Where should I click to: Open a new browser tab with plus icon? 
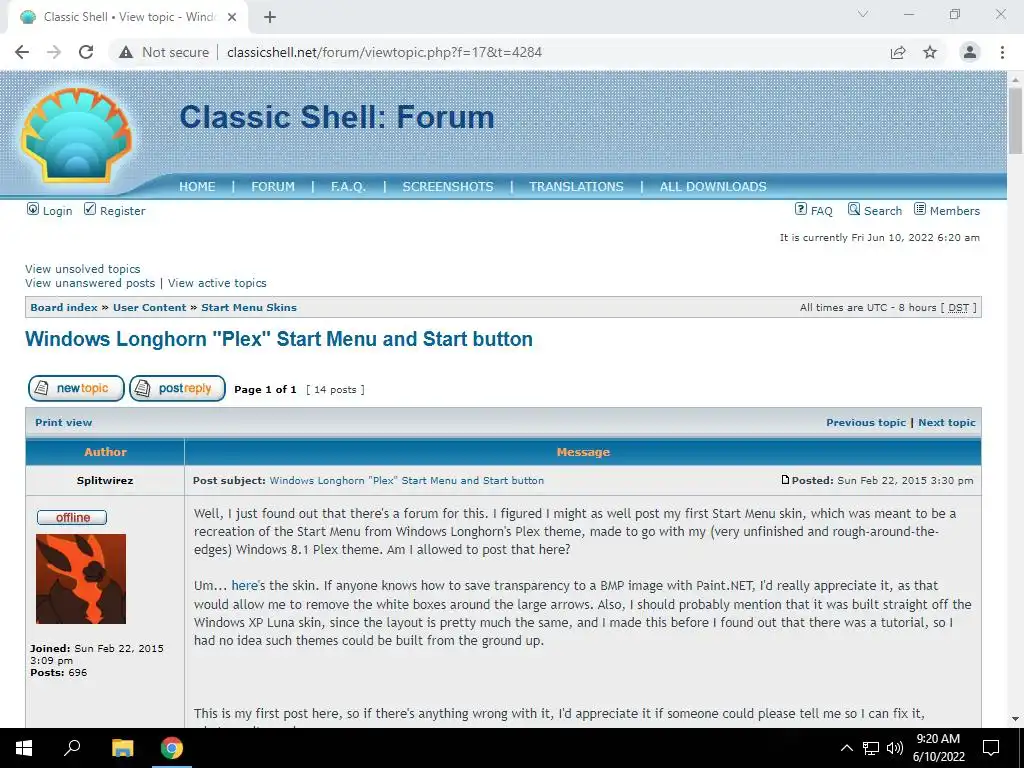click(270, 17)
